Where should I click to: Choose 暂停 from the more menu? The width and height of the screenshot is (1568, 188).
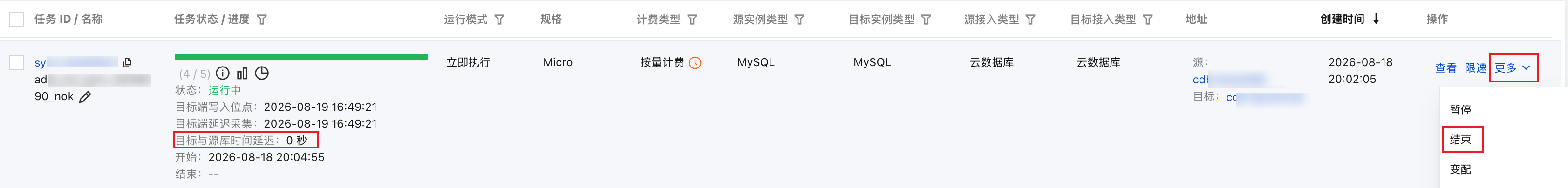tap(1460, 109)
